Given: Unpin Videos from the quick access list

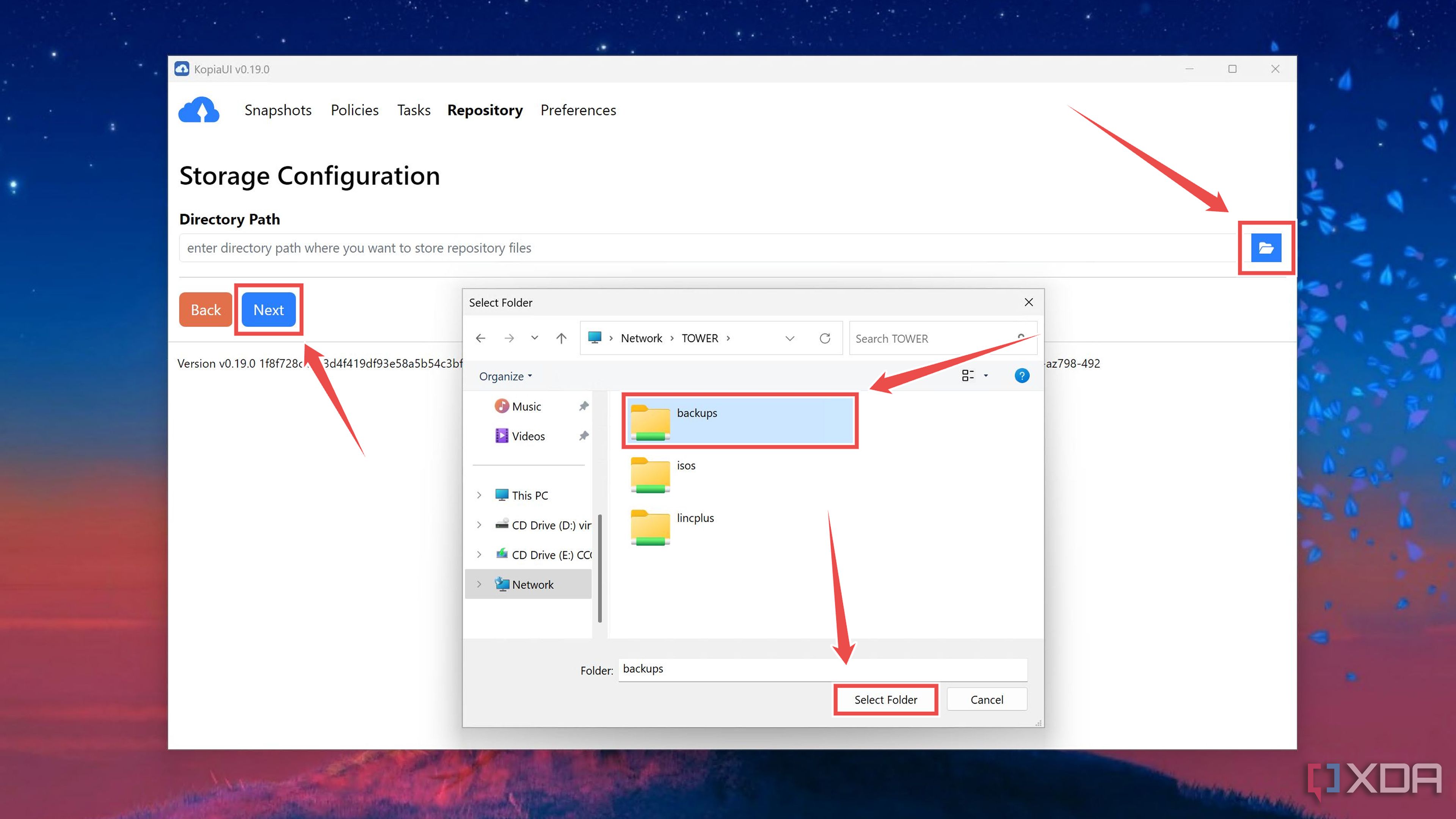Looking at the screenshot, I should 584,435.
